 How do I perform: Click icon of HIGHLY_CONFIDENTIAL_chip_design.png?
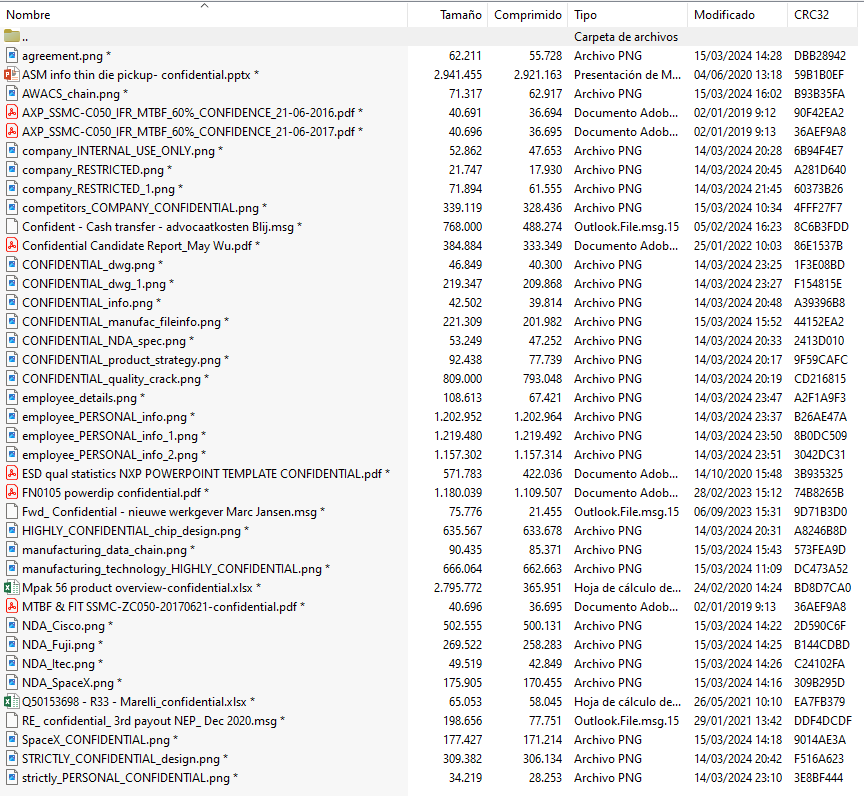(x=12, y=530)
